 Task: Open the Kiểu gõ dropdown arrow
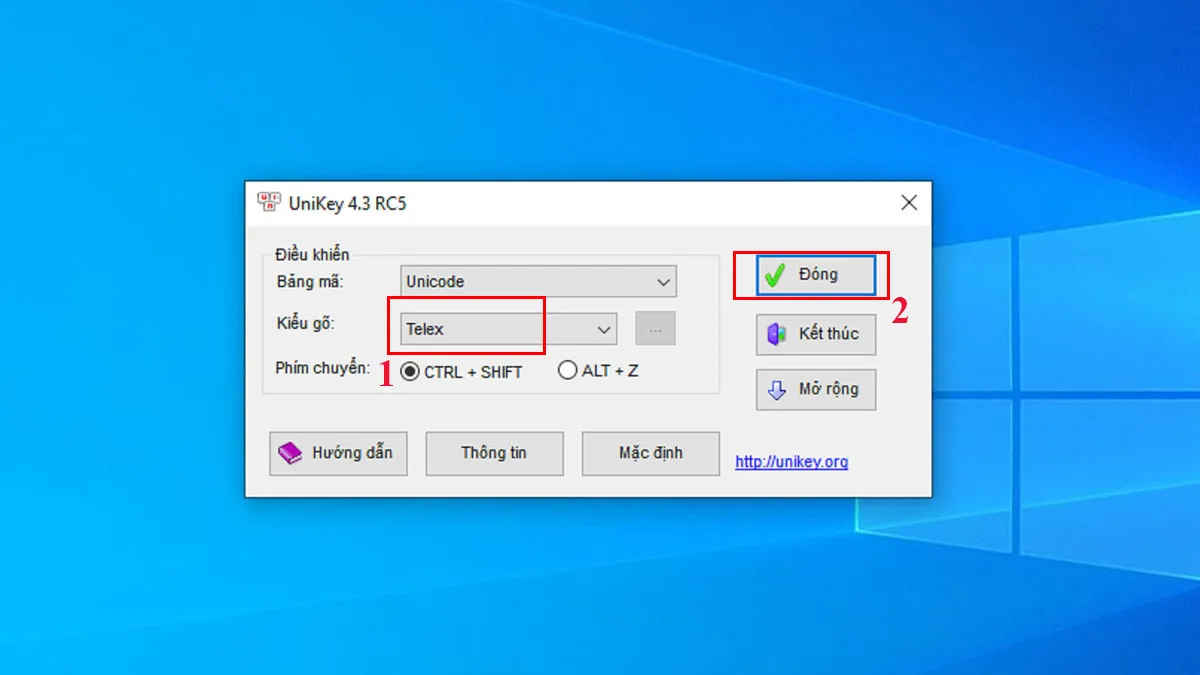click(x=604, y=329)
